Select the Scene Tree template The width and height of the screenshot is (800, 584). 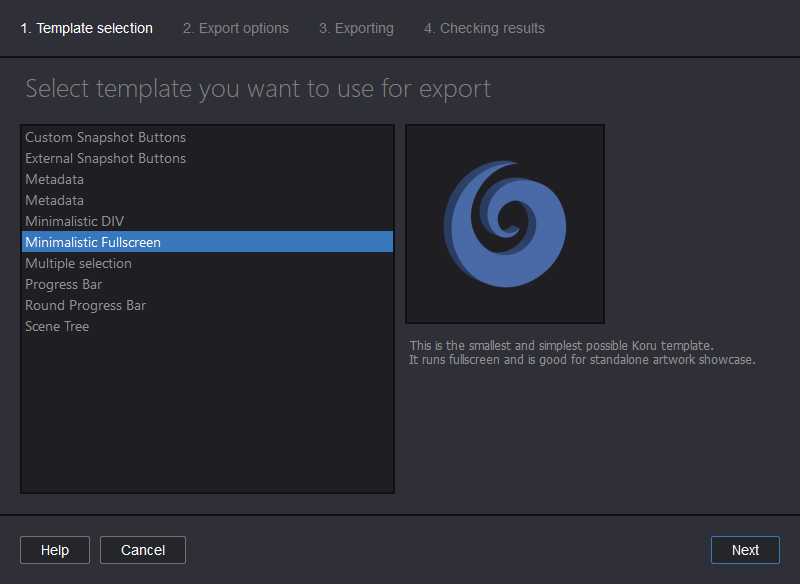click(x=57, y=326)
